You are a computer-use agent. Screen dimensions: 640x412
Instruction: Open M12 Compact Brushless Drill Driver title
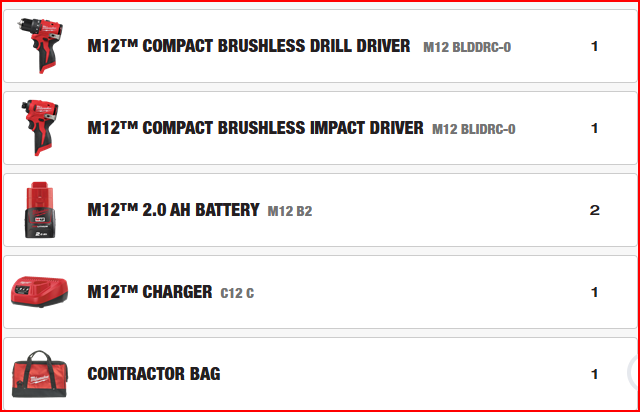coord(249,46)
